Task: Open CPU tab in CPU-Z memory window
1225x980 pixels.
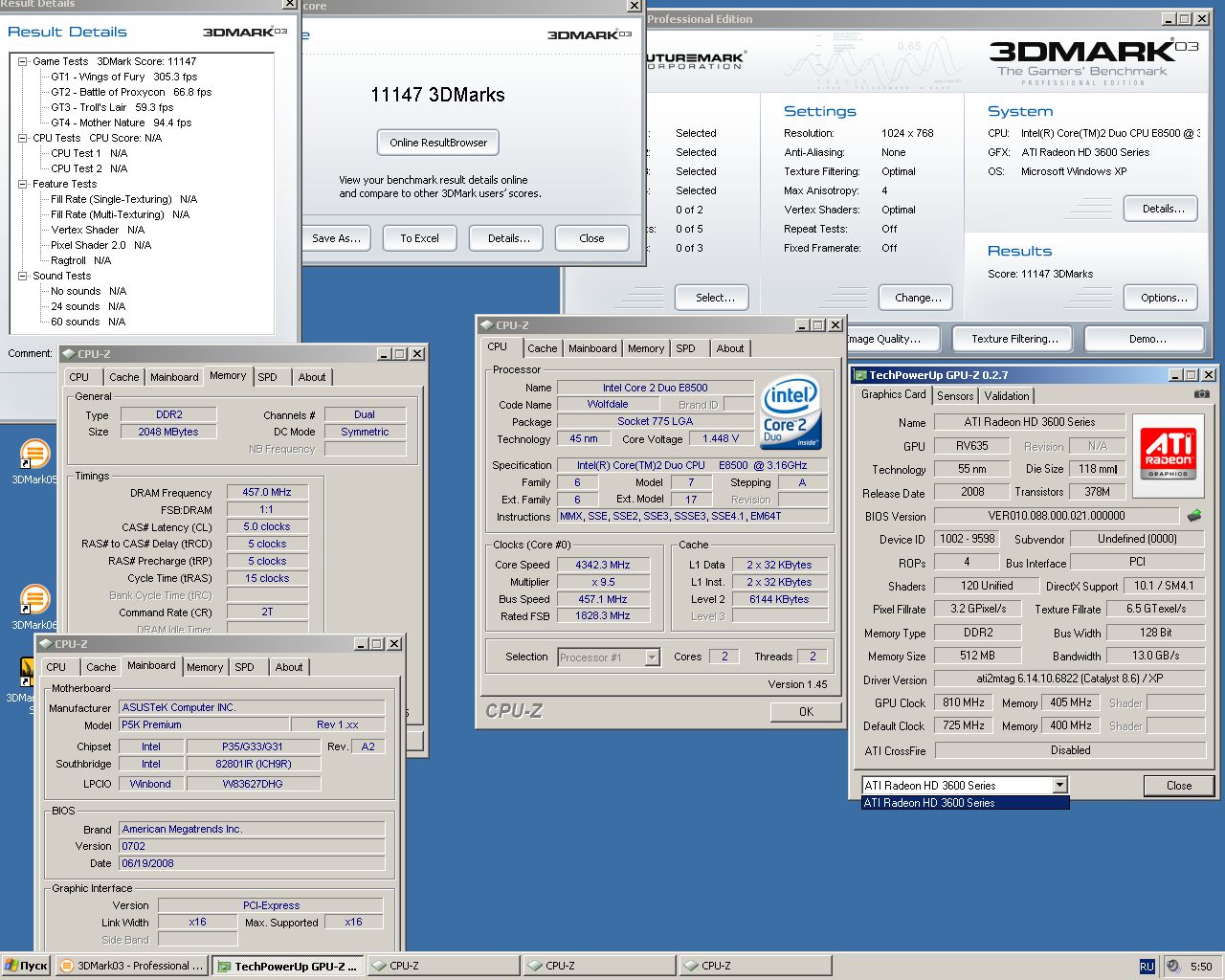Action: click(x=79, y=377)
